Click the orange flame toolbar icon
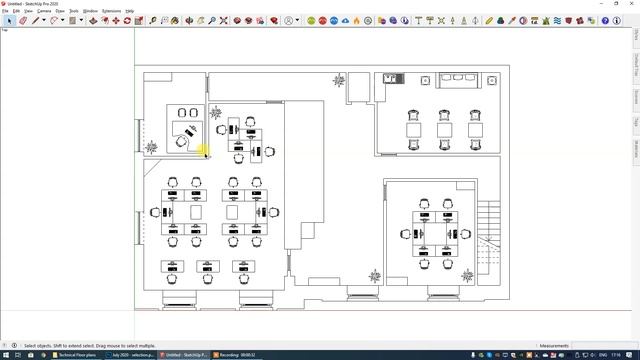Screen dimensions: 640x360 (356, 20)
